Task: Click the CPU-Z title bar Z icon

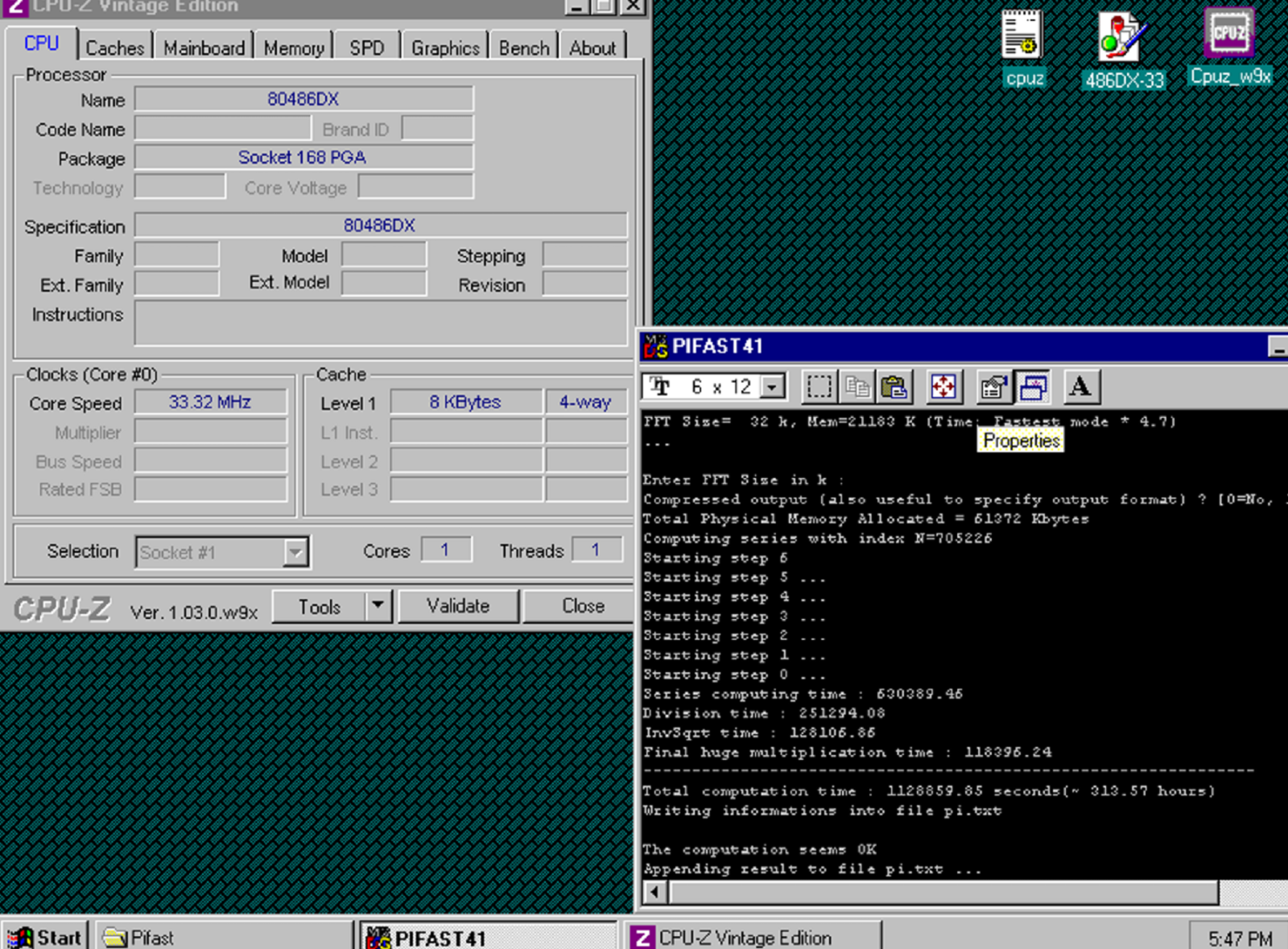Action: (15, 6)
